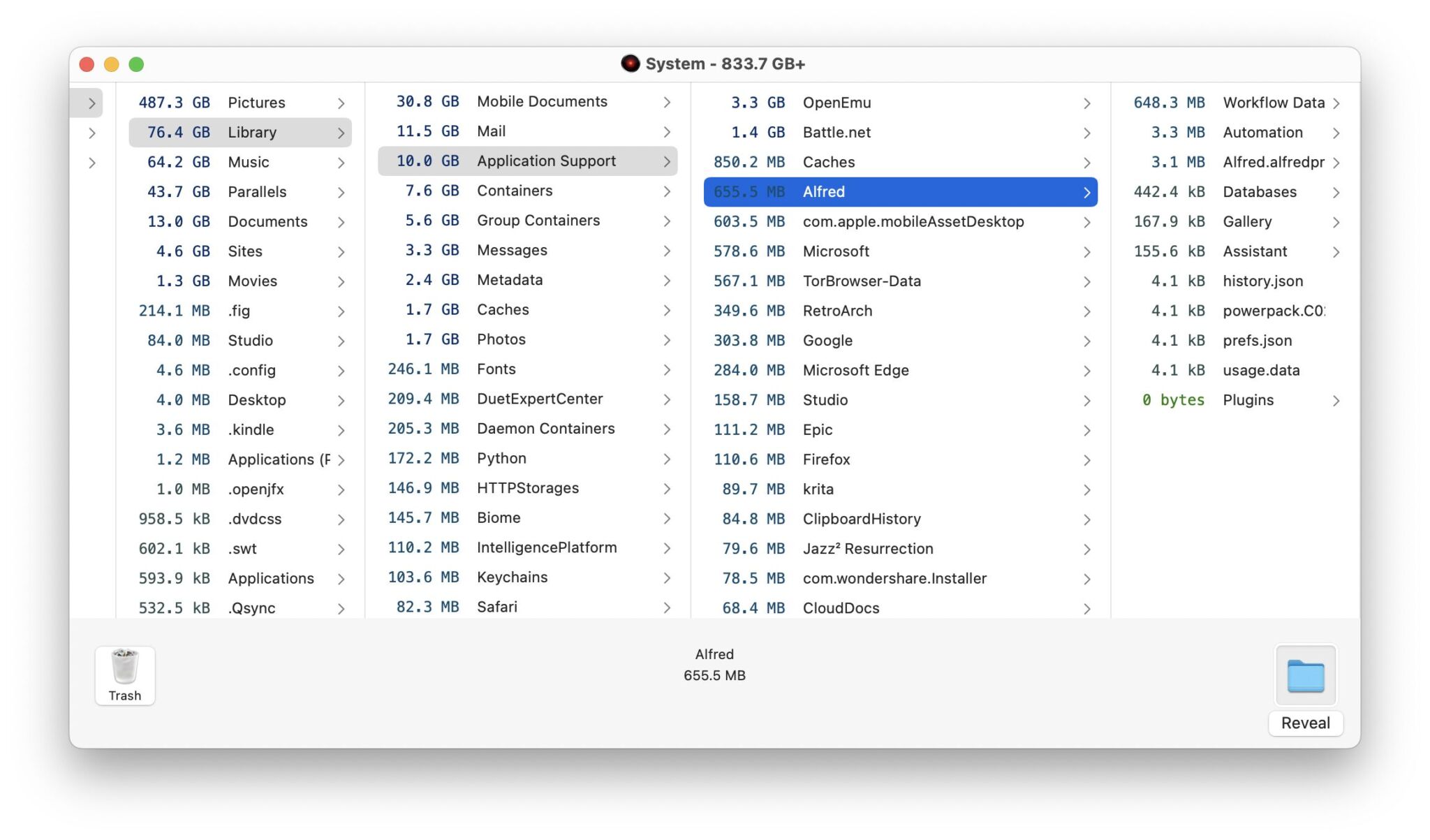Select the Library folder row
1430x840 pixels.
240,133
